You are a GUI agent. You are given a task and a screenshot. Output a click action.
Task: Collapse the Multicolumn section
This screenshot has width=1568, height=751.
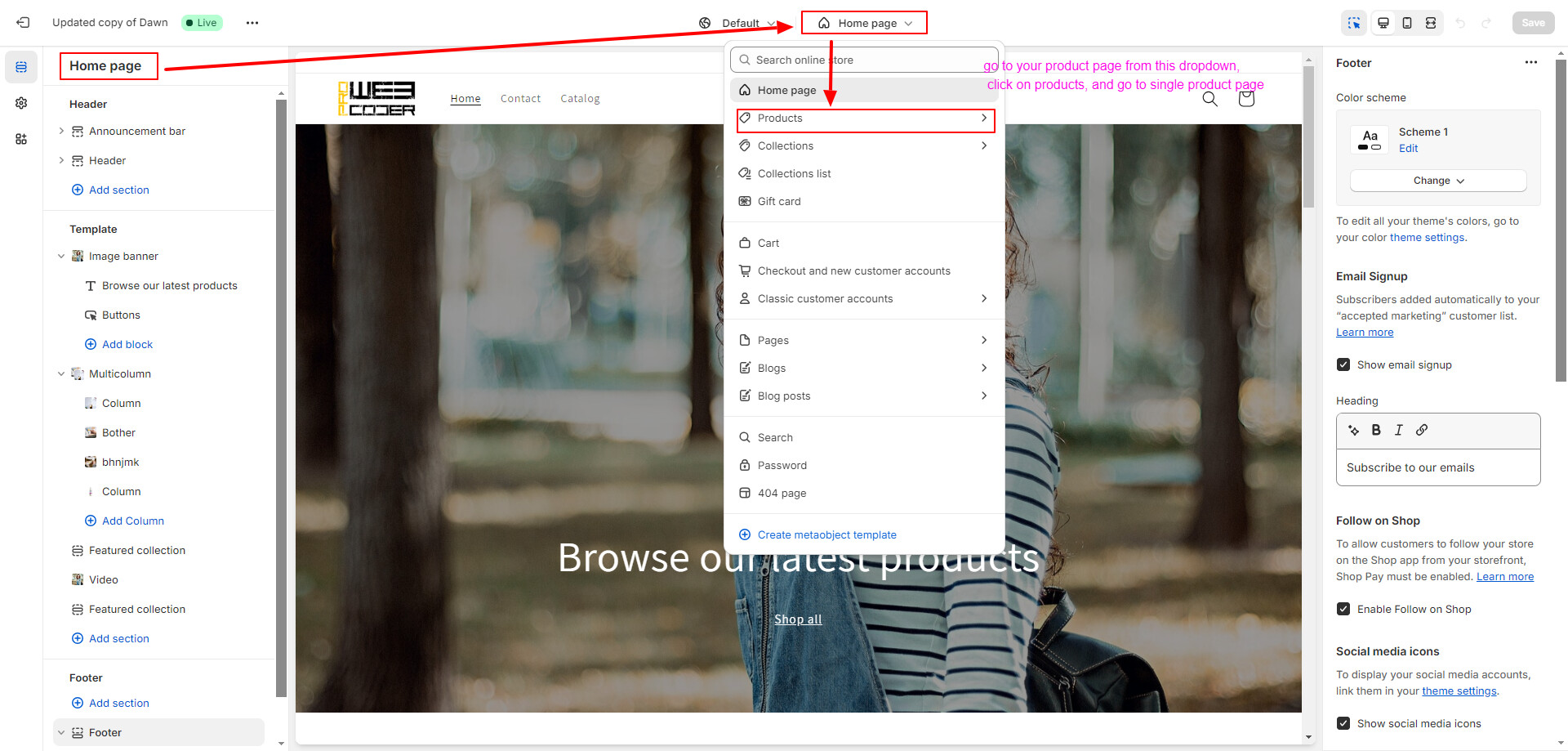click(61, 373)
